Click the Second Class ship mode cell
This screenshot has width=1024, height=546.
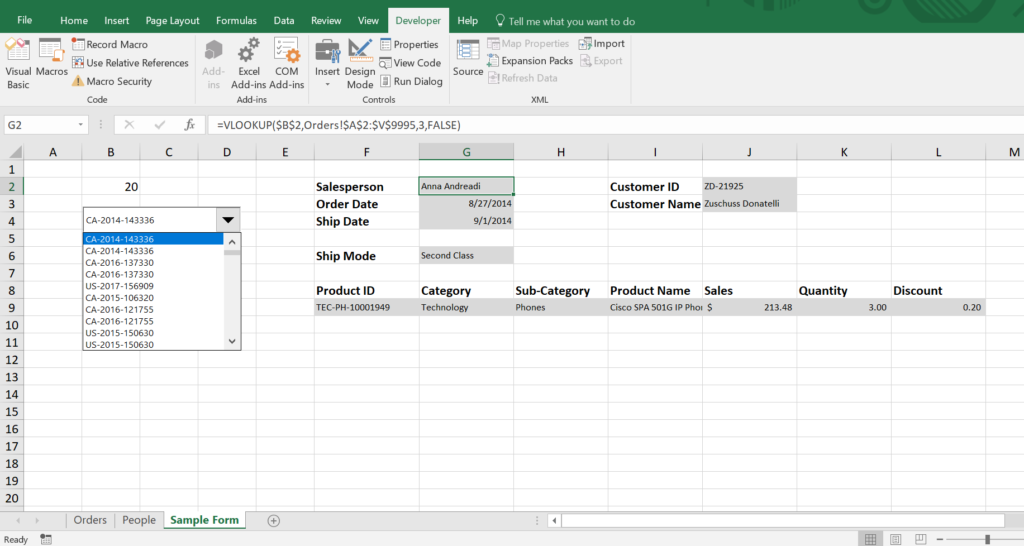point(466,255)
